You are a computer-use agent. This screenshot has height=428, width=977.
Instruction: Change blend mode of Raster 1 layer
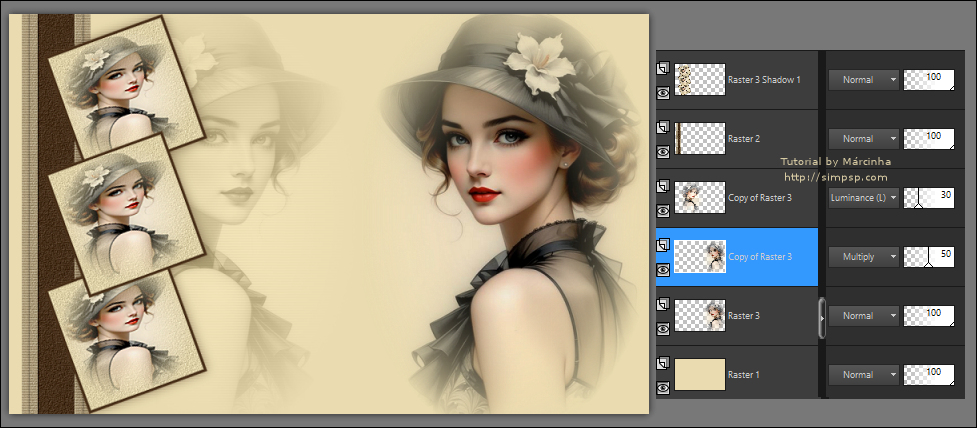pos(864,375)
